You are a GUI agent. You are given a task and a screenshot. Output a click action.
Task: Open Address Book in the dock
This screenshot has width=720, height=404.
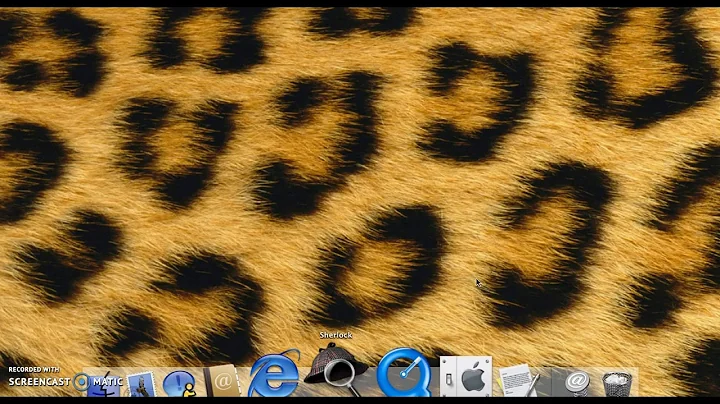222,381
